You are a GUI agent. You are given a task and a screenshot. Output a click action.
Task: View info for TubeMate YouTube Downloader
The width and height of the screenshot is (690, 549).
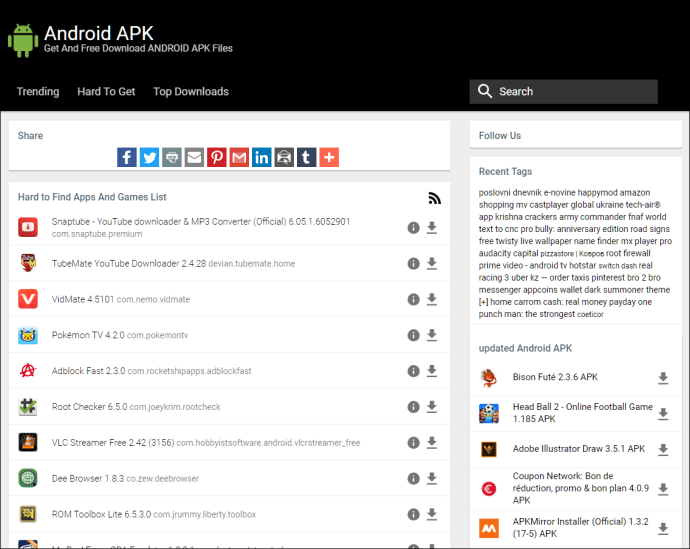coord(413,264)
